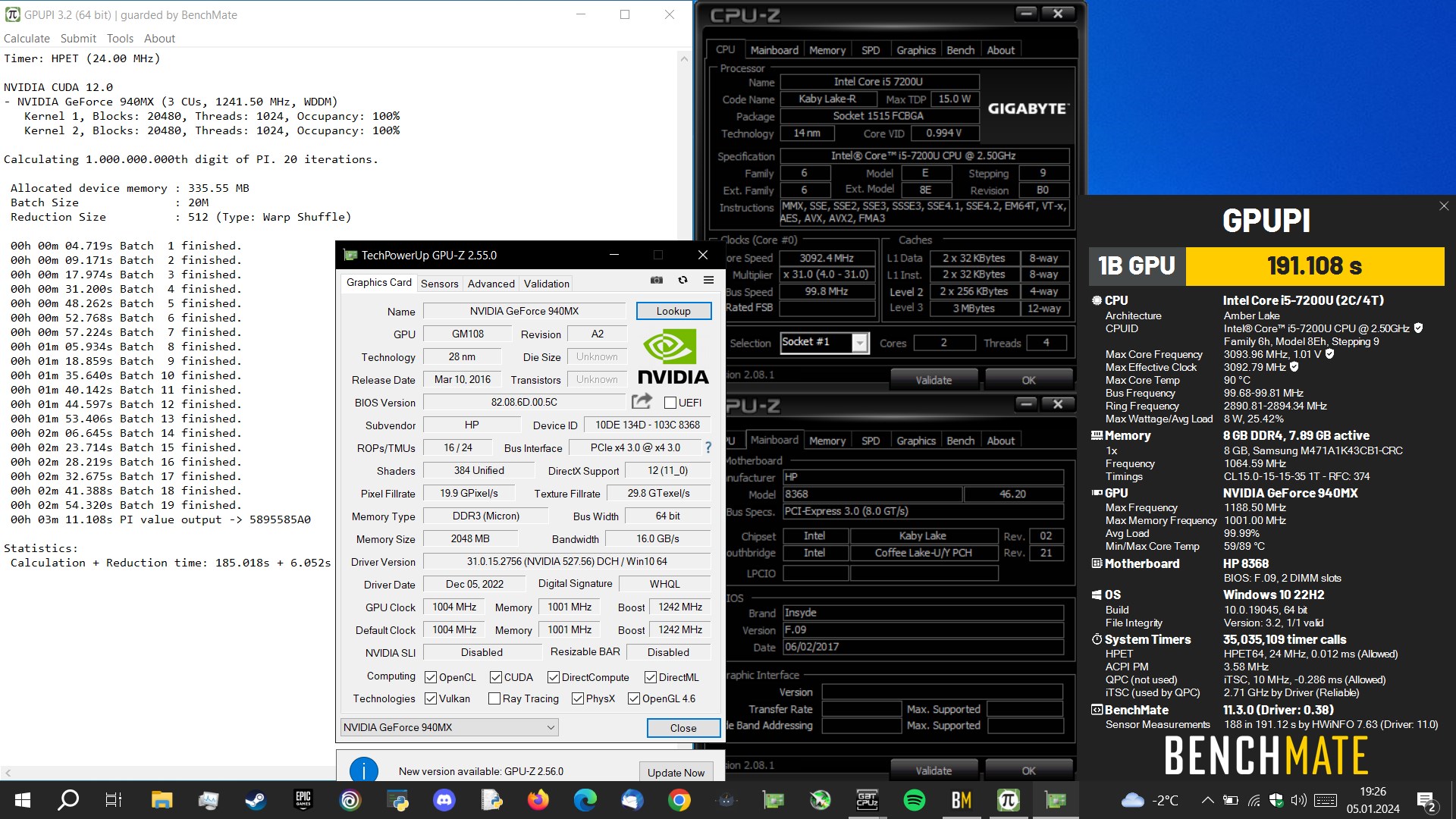Screen dimensions: 1456x819
Task: Click the bus interface question mark
Action: coord(708,447)
